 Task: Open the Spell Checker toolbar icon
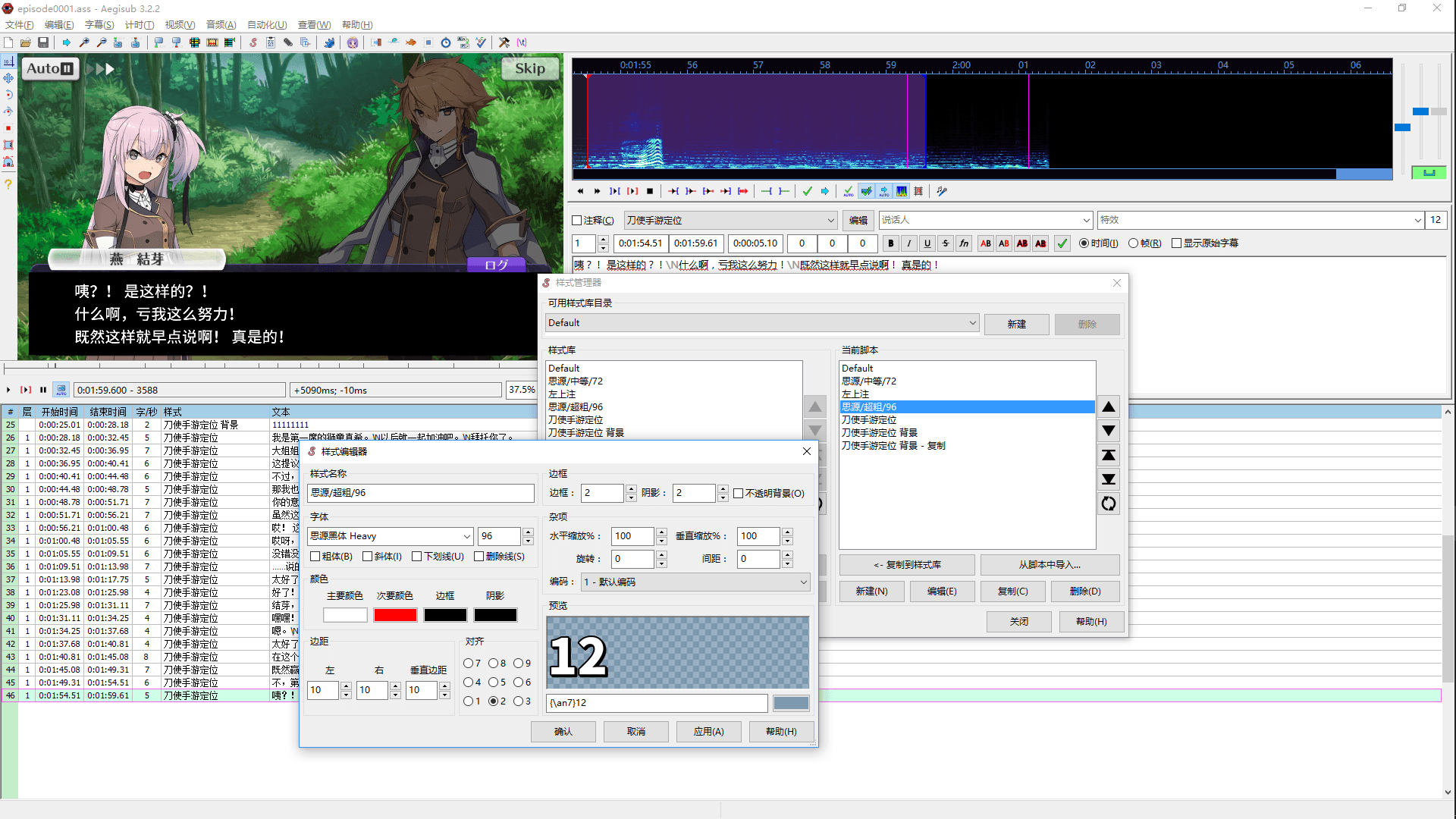point(480,42)
